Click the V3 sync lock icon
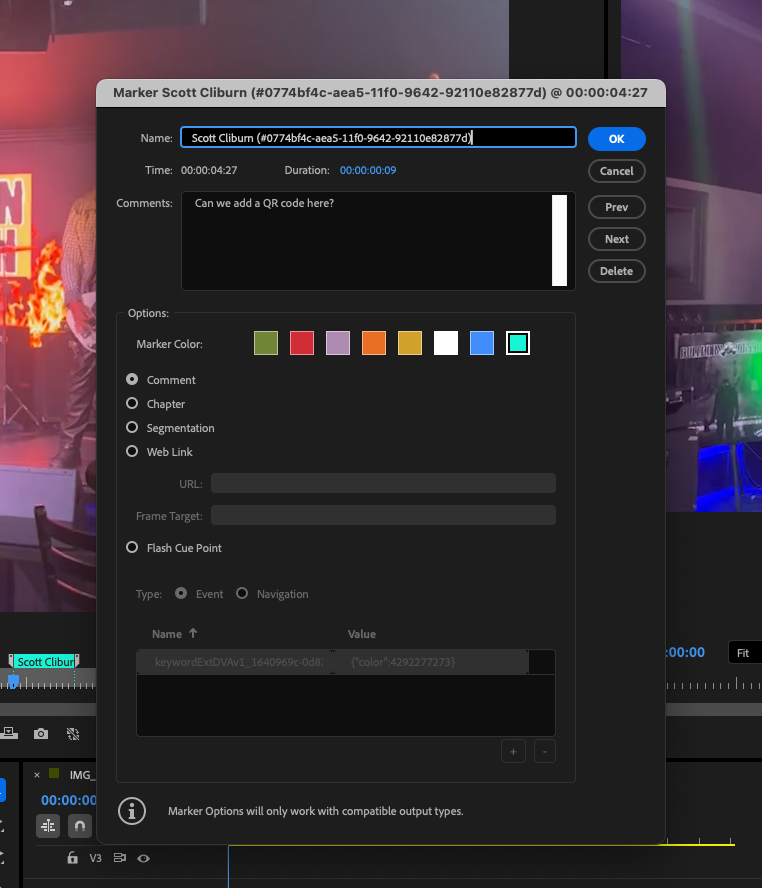 120,858
